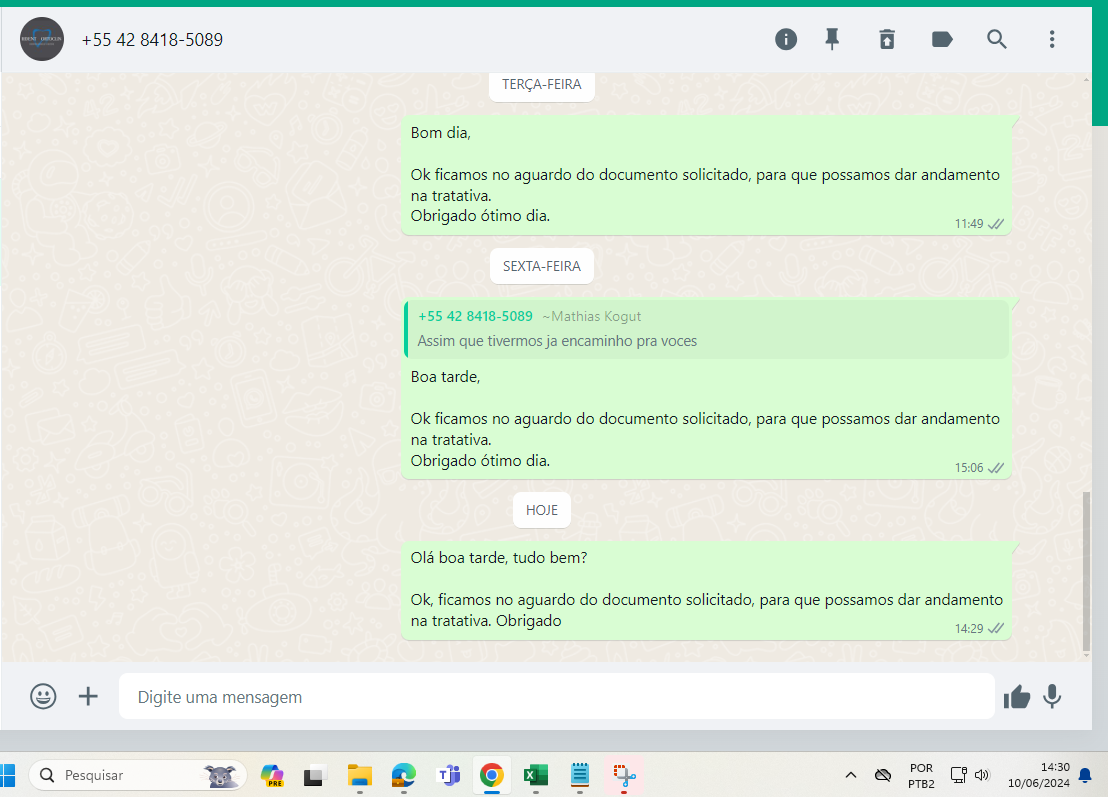
Task: Click the 15:06 message timestamp
Action: tap(969, 468)
